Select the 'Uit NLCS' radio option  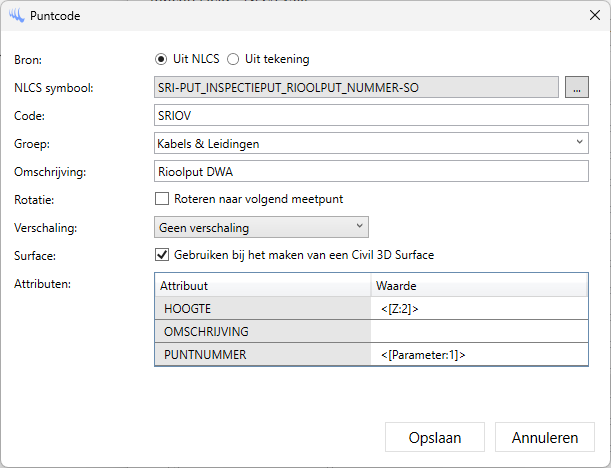pyautogui.click(x=161, y=59)
